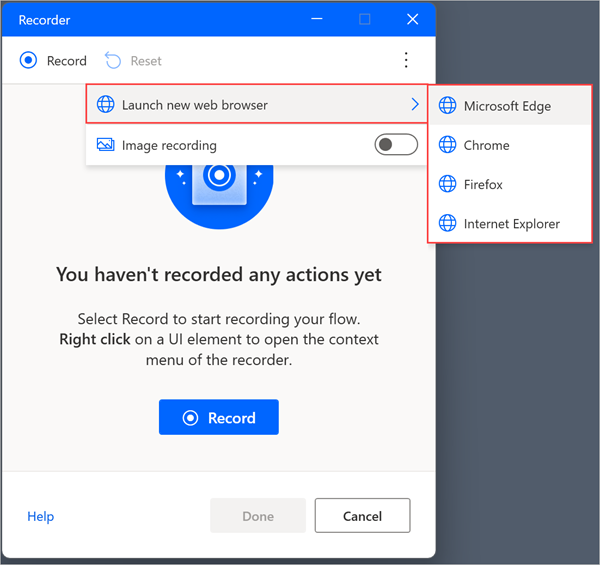Open the three-dot more options menu
600x565 pixels.
click(406, 60)
